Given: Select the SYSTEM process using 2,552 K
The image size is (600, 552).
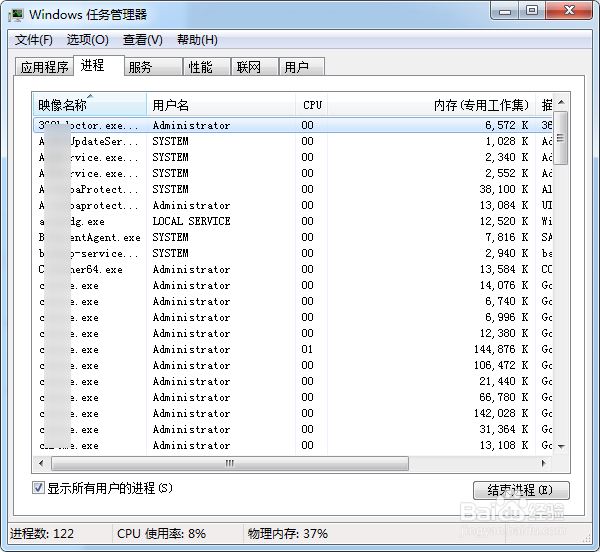Looking at the screenshot, I should (293, 173).
